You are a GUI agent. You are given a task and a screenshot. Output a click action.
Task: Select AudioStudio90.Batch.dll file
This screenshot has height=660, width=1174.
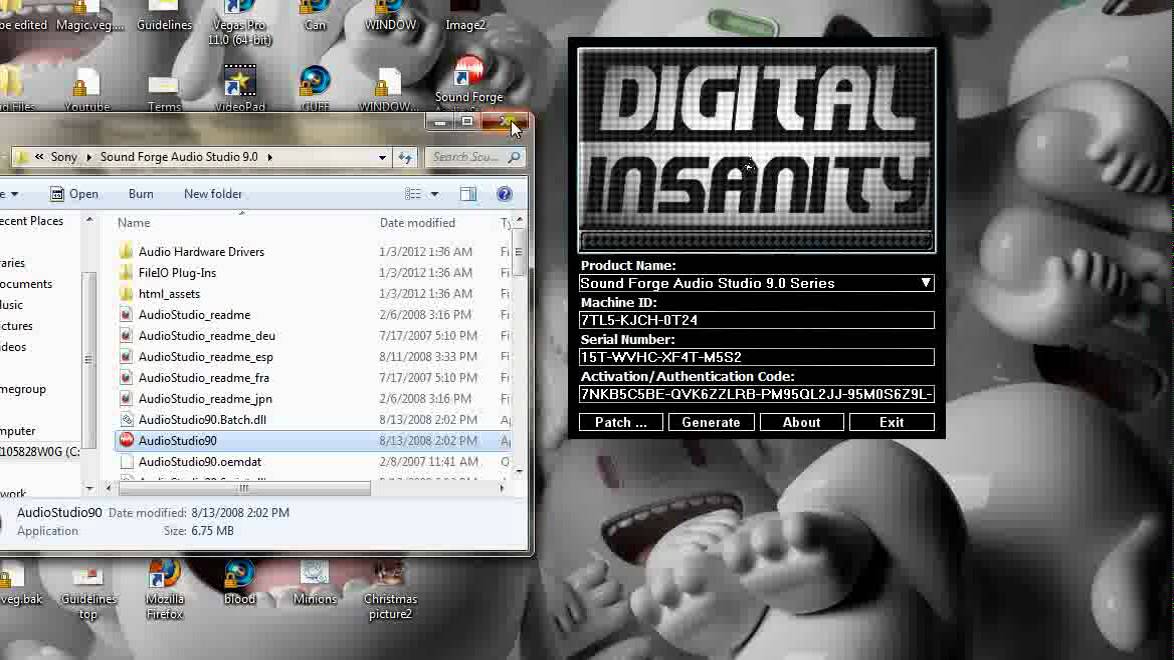point(202,420)
